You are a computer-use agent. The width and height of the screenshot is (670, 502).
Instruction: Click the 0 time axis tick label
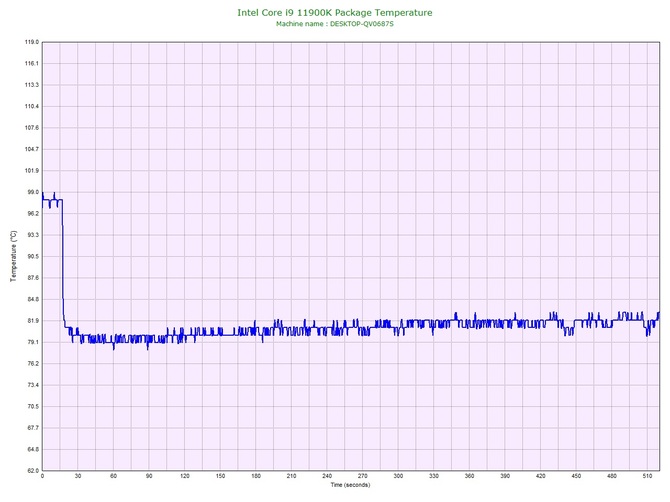tap(42, 476)
